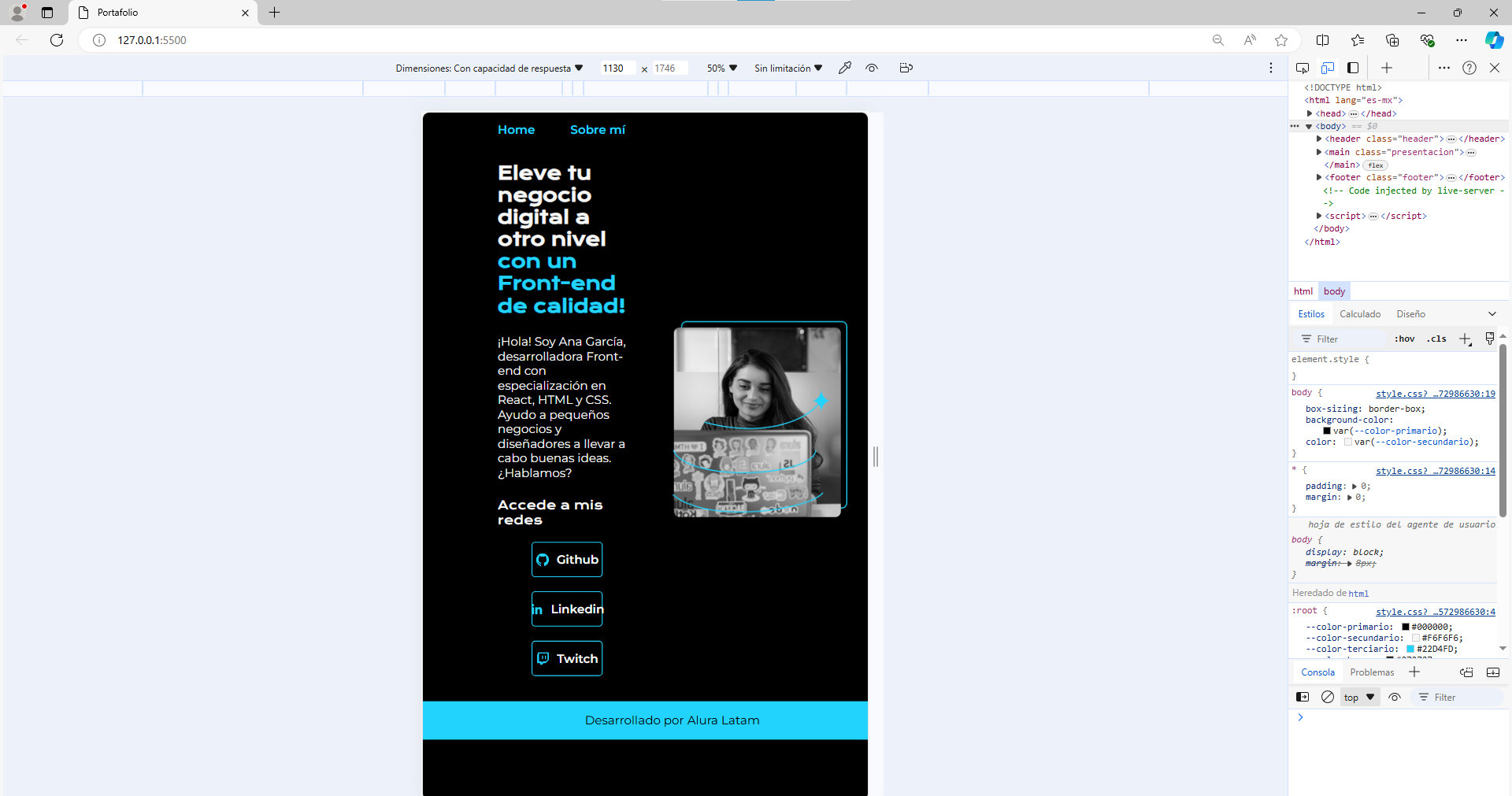1512x796 pixels.
Task: Open the top JavaScript context dropdown
Action: click(x=1360, y=698)
